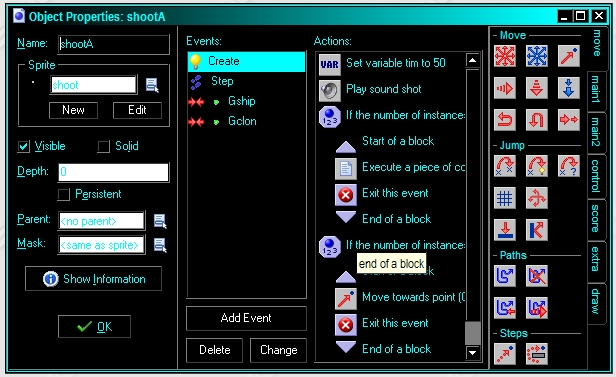Select the Wrap around screen action
This screenshot has height=377, width=616.
[537, 198]
